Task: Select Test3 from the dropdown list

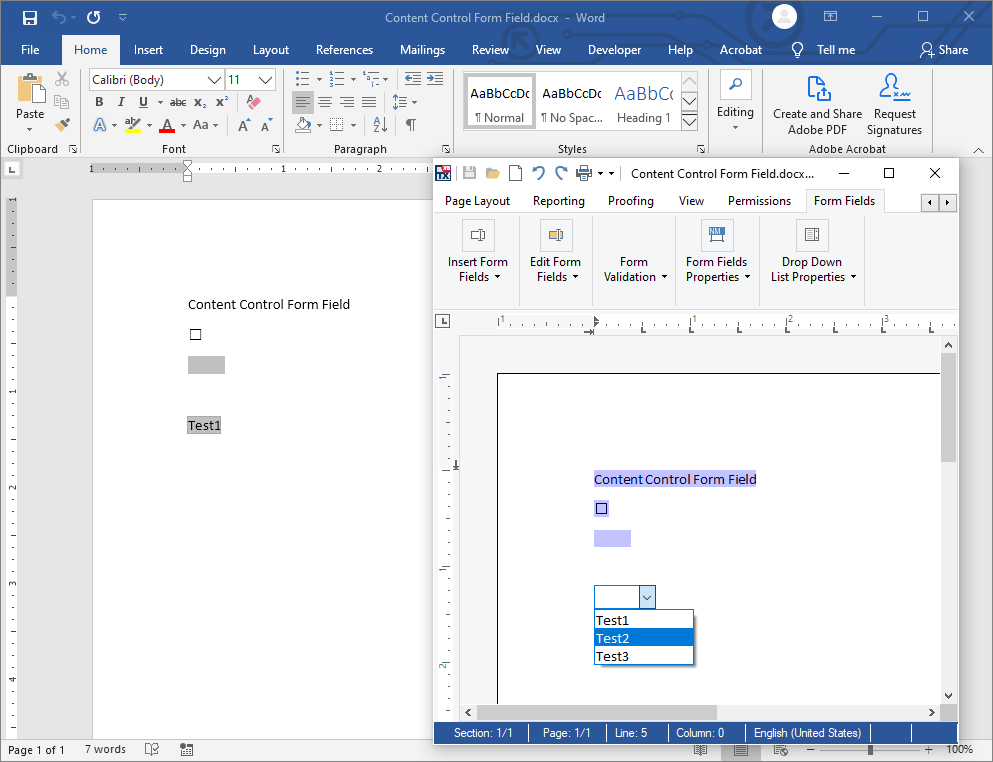Action: (x=613, y=656)
